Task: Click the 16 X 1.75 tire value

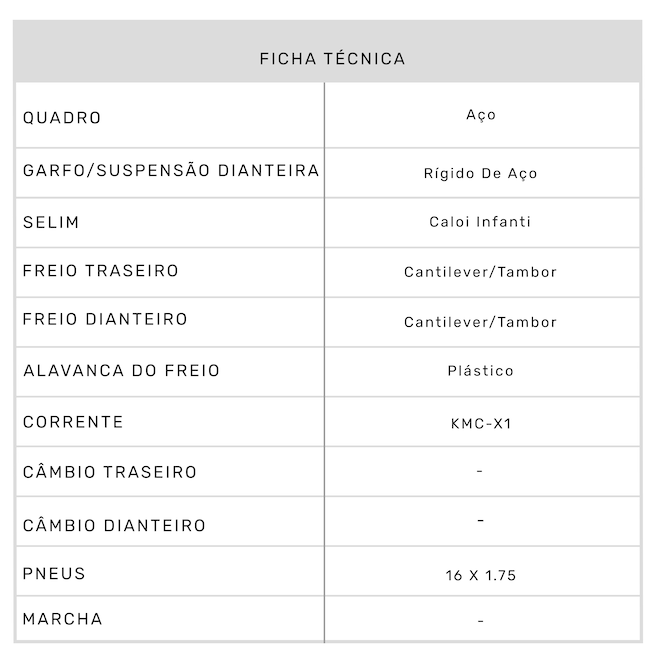Action: click(481, 576)
